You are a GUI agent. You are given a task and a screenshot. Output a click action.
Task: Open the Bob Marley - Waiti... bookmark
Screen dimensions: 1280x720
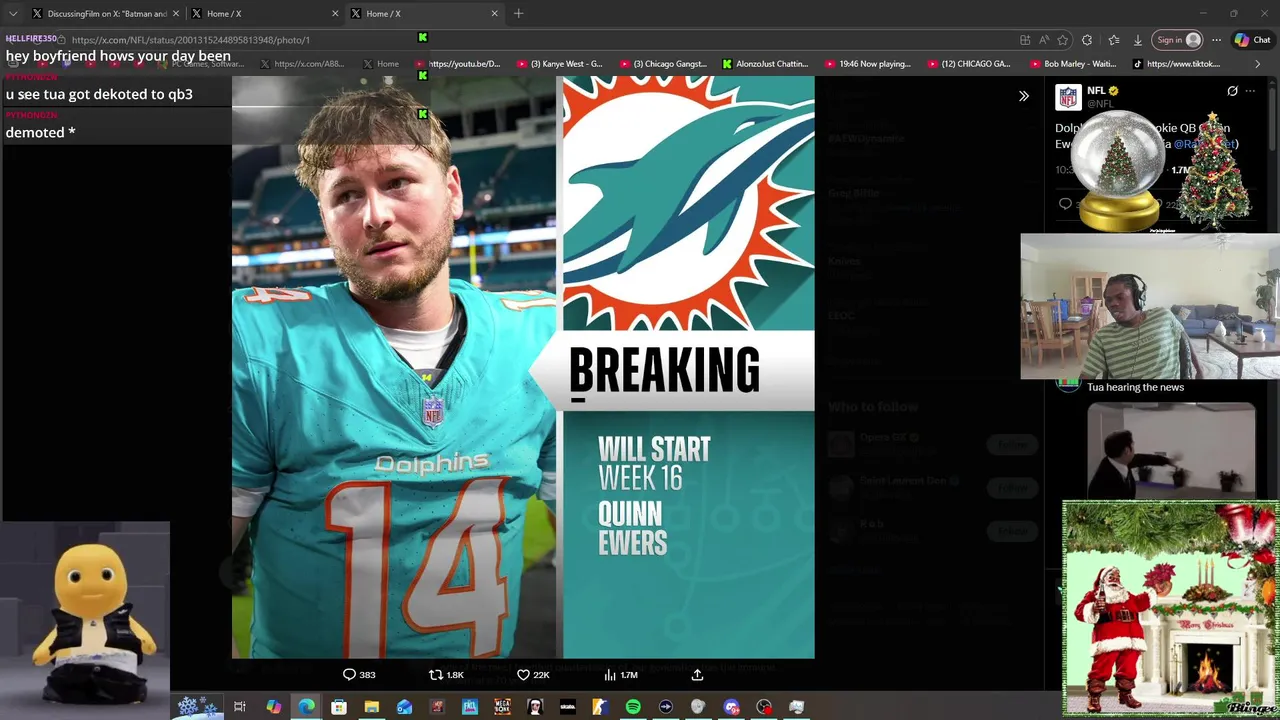click(1073, 64)
